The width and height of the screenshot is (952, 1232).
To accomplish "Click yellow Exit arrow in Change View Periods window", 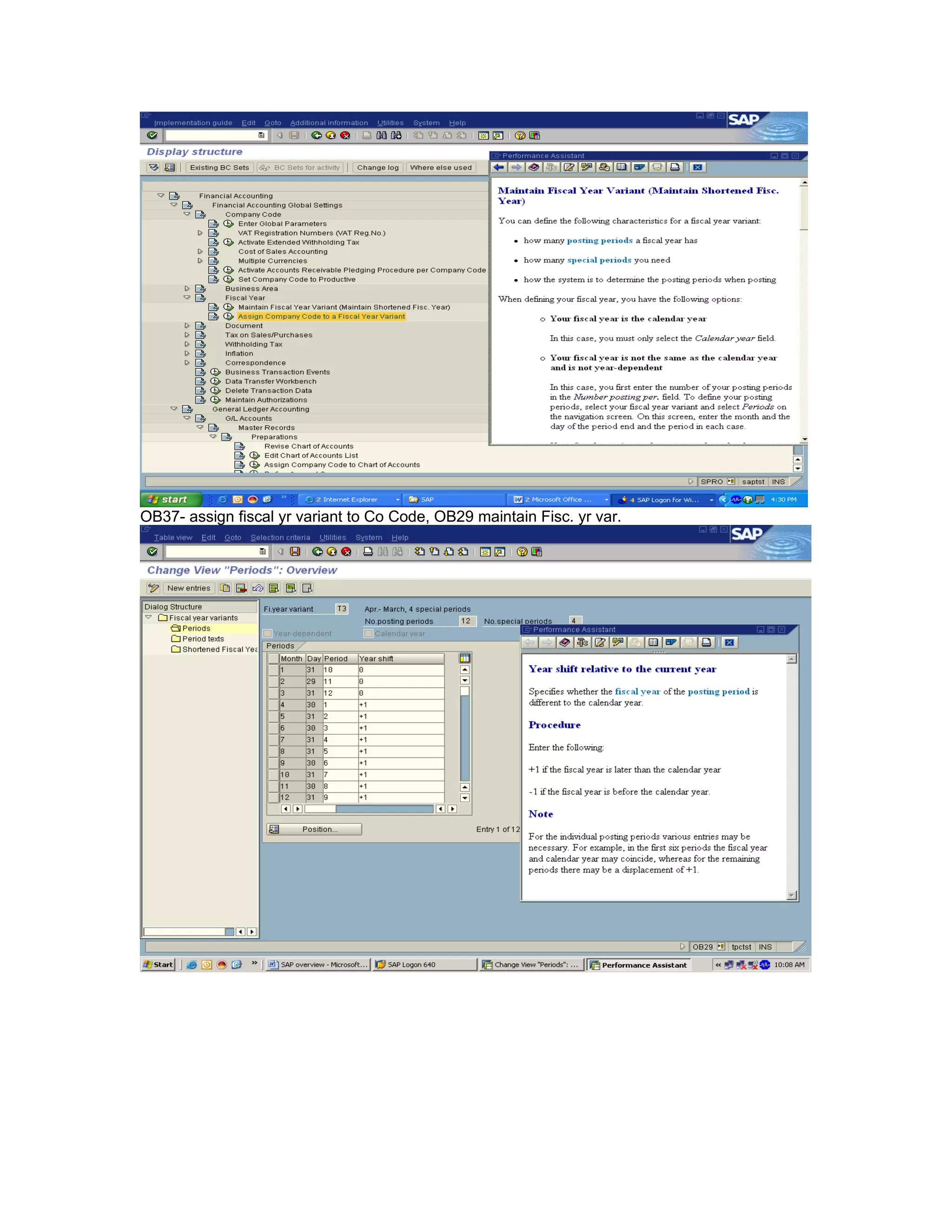I will [331, 552].
